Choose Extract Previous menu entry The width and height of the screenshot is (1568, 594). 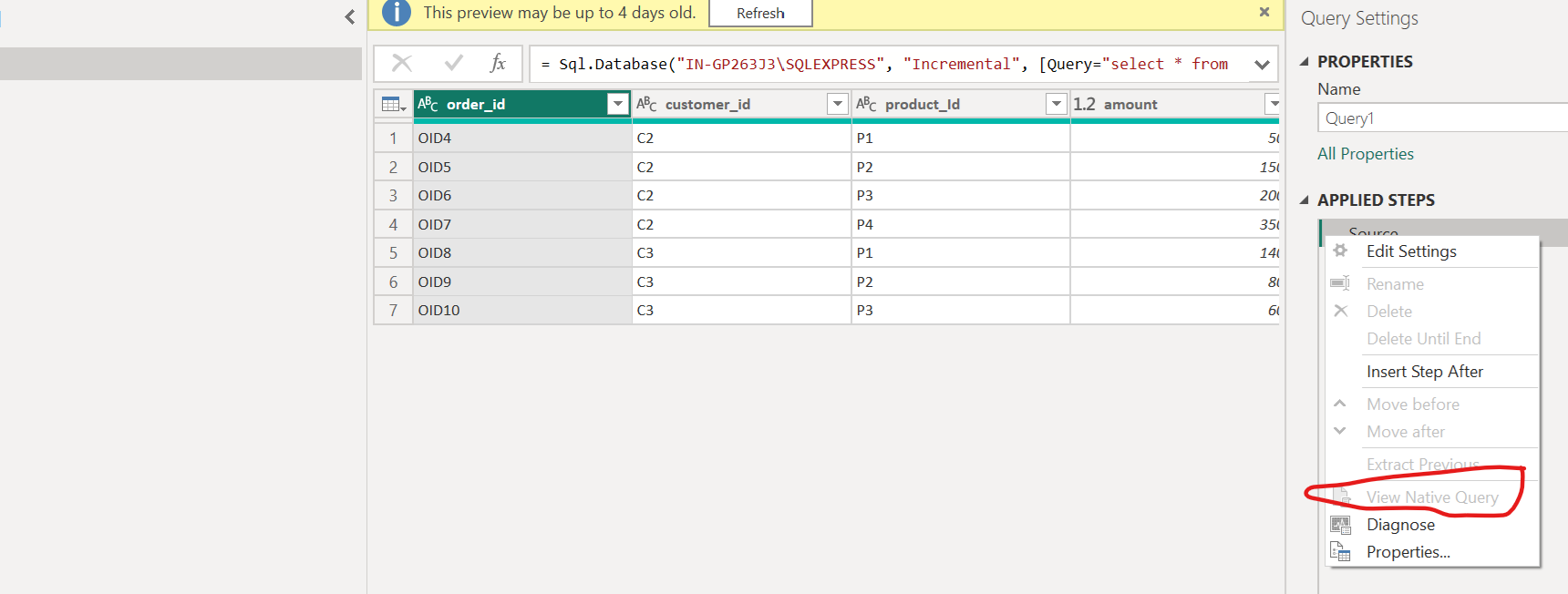click(1422, 465)
